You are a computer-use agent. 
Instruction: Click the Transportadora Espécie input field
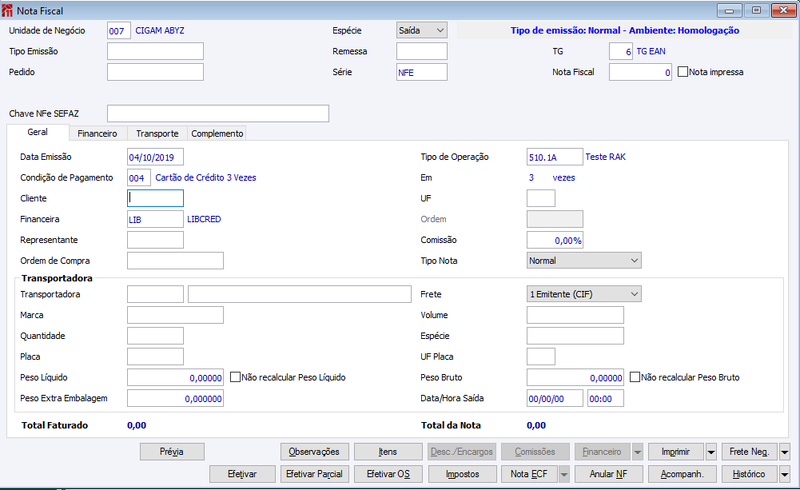pos(575,336)
